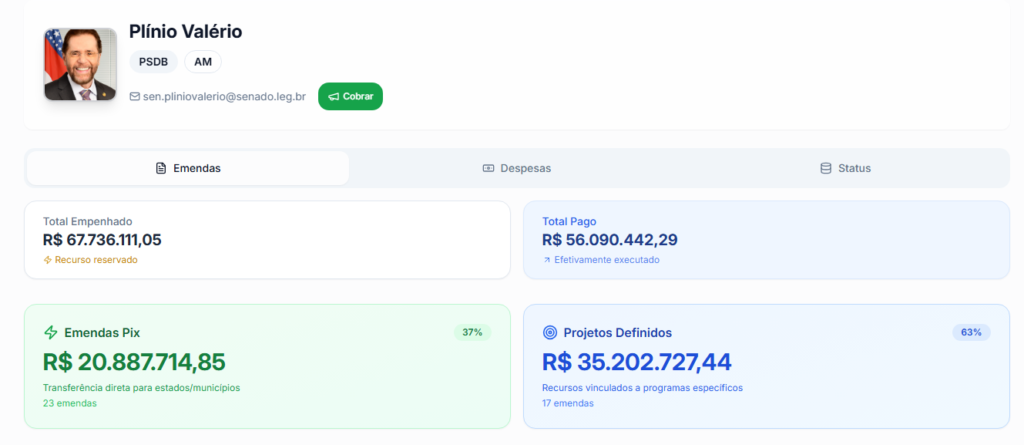Click the lightning bolt Emendas Pix icon
1024x445 pixels.
pos(51,333)
